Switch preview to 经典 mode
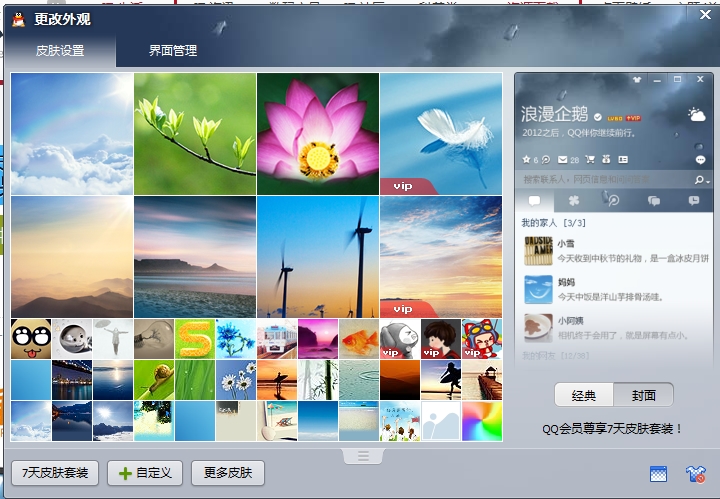The height and width of the screenshot is (499, 720). point(584,395)
